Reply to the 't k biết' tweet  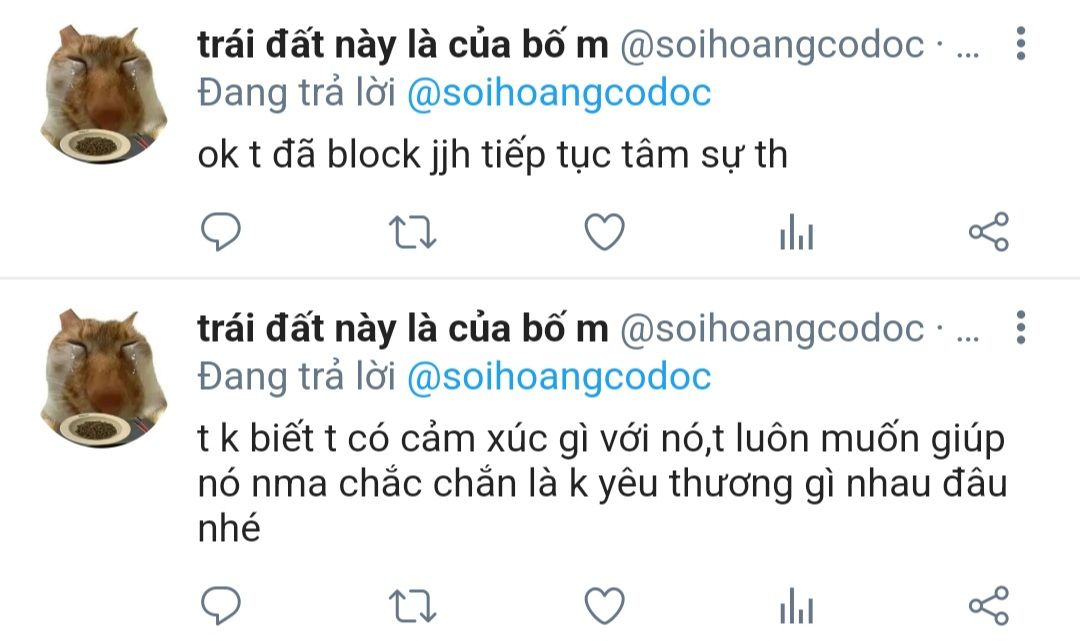point(220,605)
